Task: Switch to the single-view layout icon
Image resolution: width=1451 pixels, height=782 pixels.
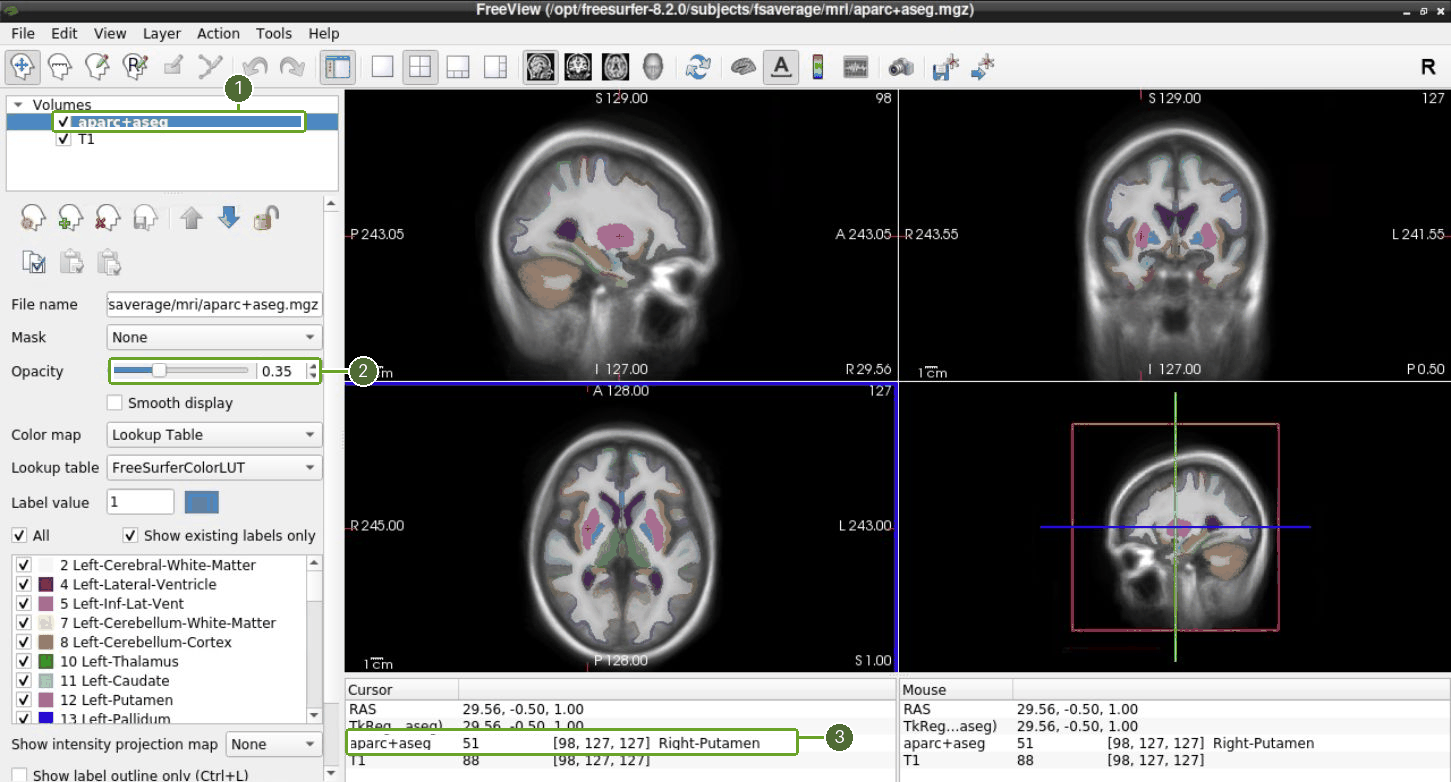Action: point(382,67)
